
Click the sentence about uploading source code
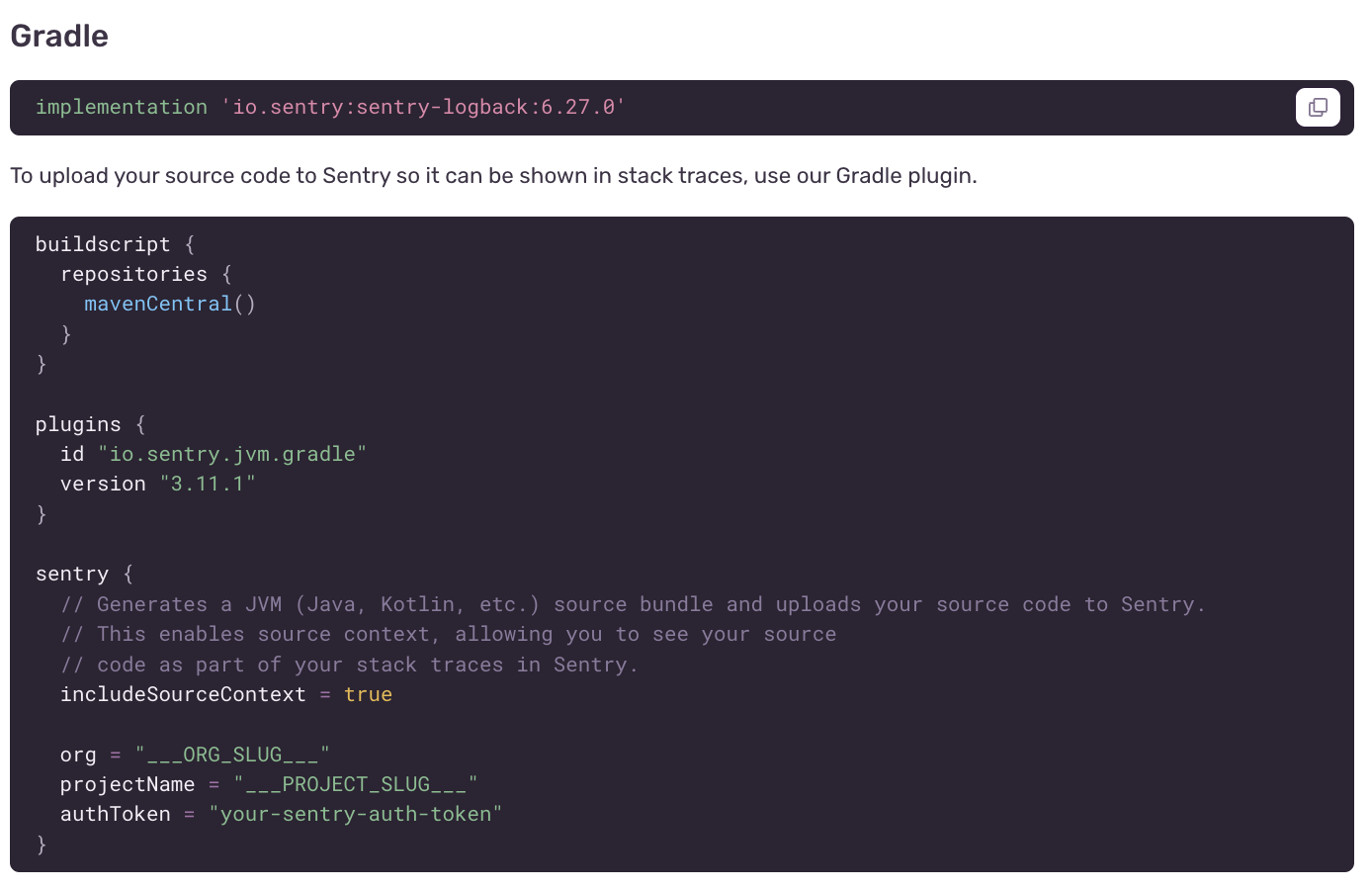[x=493, y=176]
